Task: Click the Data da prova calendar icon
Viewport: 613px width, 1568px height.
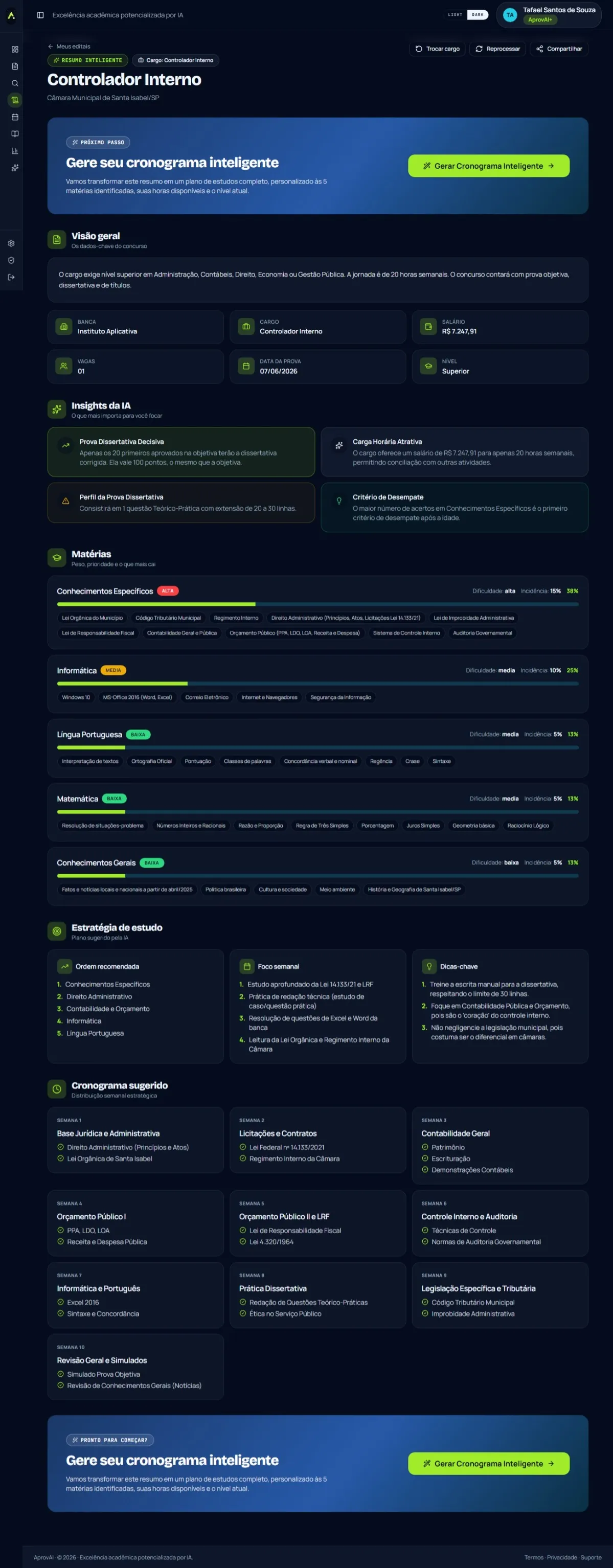Action: [x=246, y=367]
